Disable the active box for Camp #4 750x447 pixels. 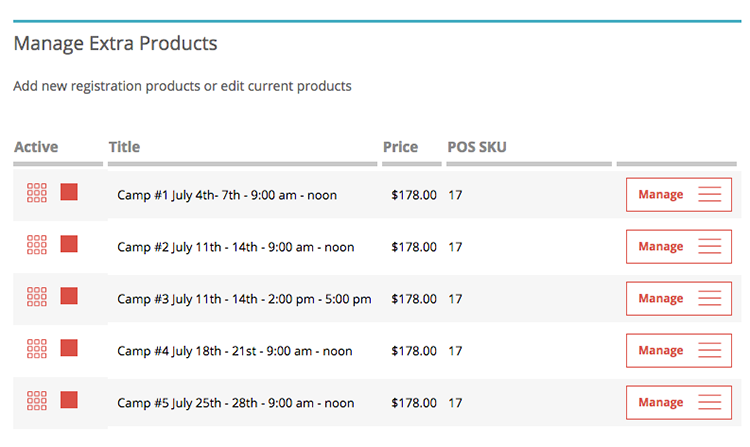69,348
